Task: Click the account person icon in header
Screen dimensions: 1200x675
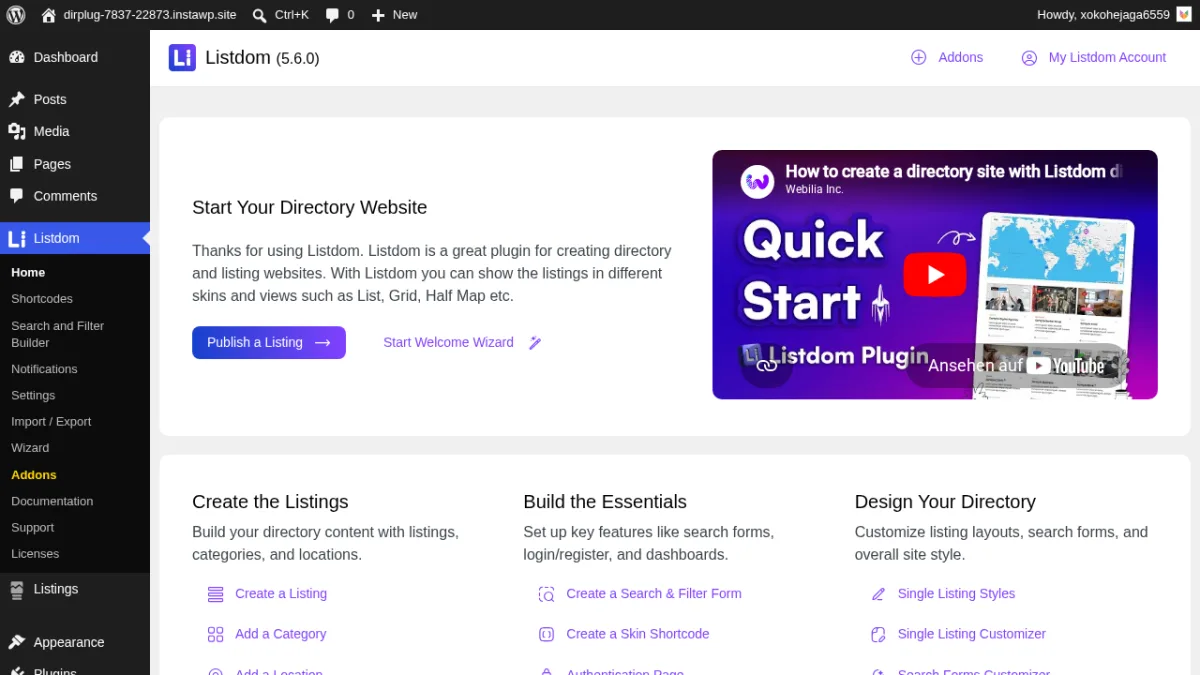Action: tap(1029, 58)
